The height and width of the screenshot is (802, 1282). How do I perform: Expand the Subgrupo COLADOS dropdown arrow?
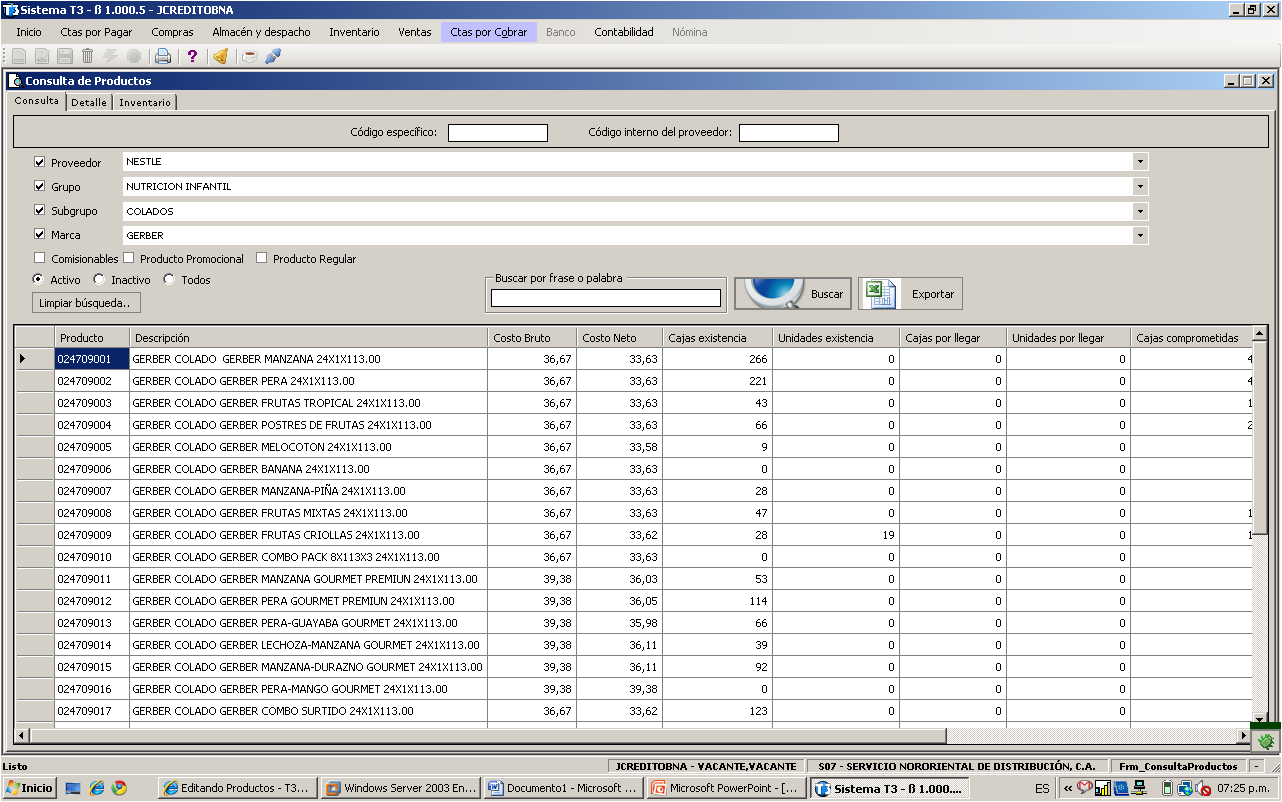[1140, 211]
